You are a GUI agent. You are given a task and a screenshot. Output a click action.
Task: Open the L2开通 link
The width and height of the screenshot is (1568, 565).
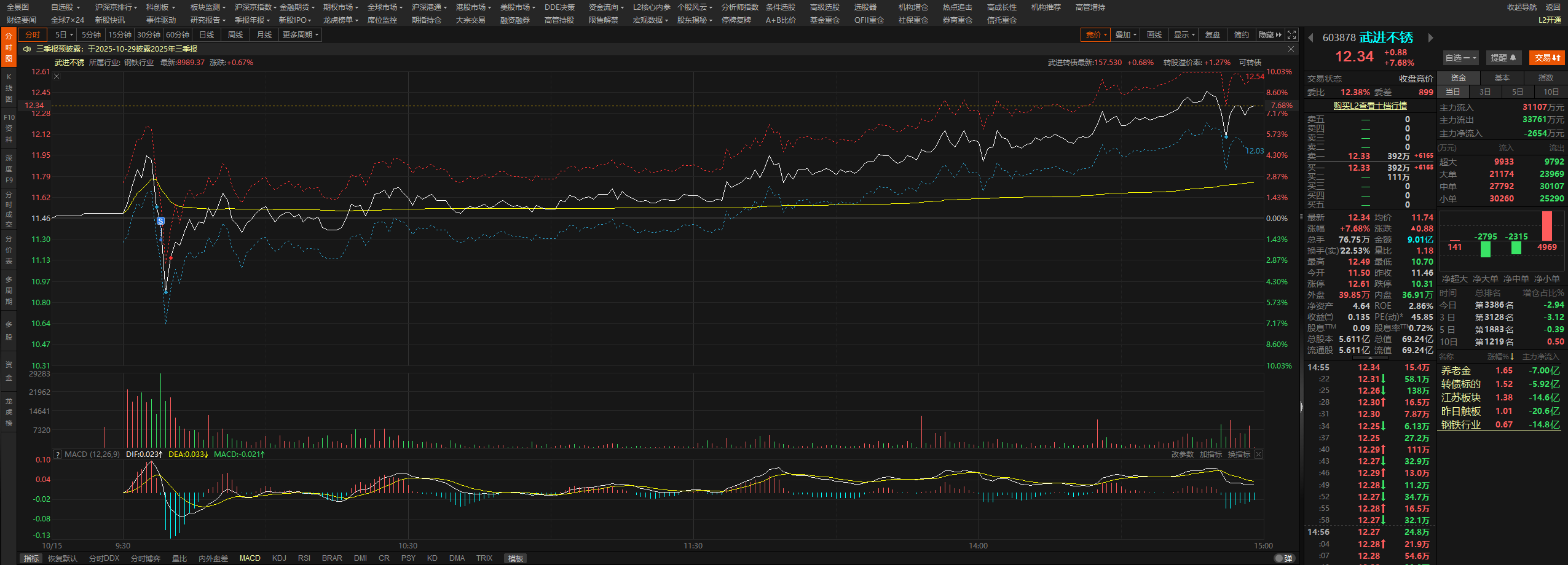(x=1550, y=20)
